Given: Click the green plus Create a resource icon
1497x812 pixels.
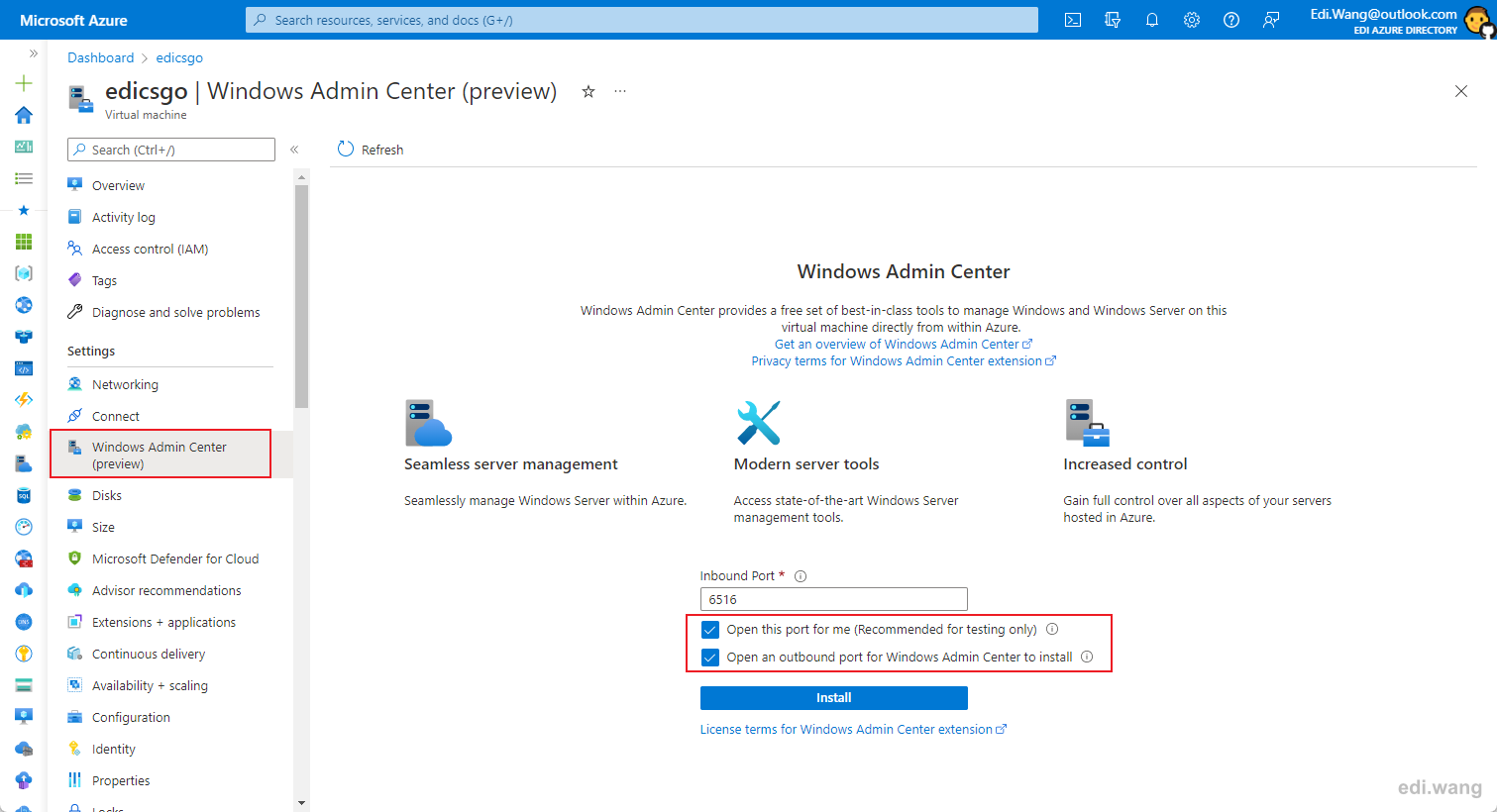Looking at the screenshot, I should pyautogui.click(x=24, y=83).
